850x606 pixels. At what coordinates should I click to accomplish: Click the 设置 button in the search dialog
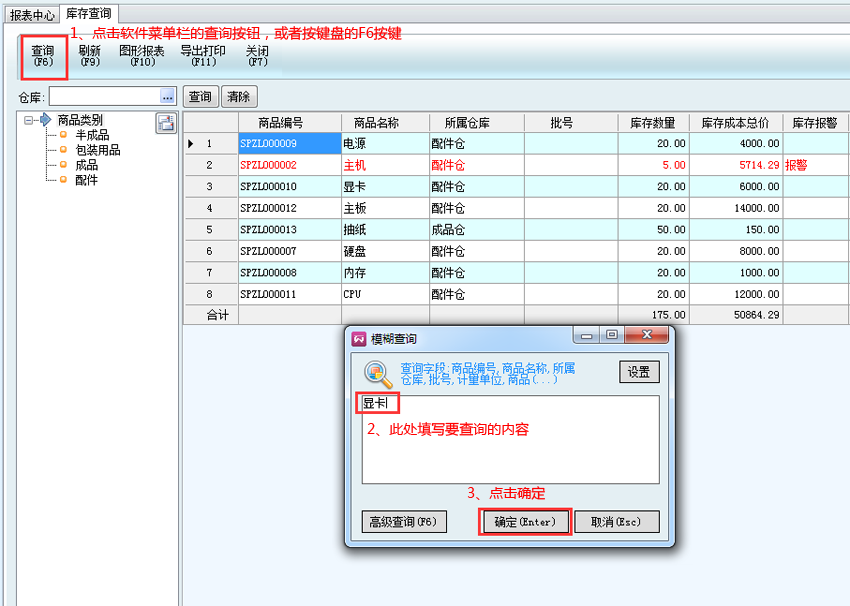(639, 372)
